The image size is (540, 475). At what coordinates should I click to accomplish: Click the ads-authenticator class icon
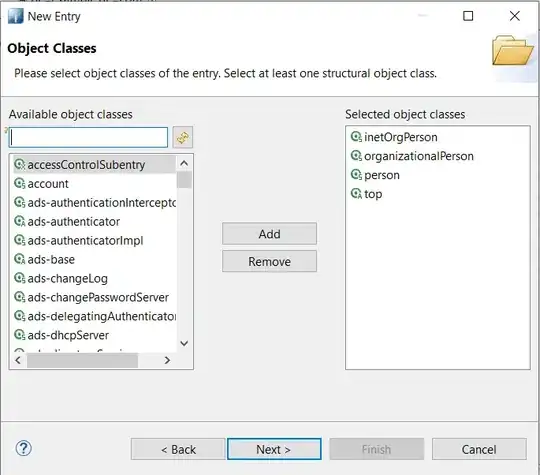point(20,221)
